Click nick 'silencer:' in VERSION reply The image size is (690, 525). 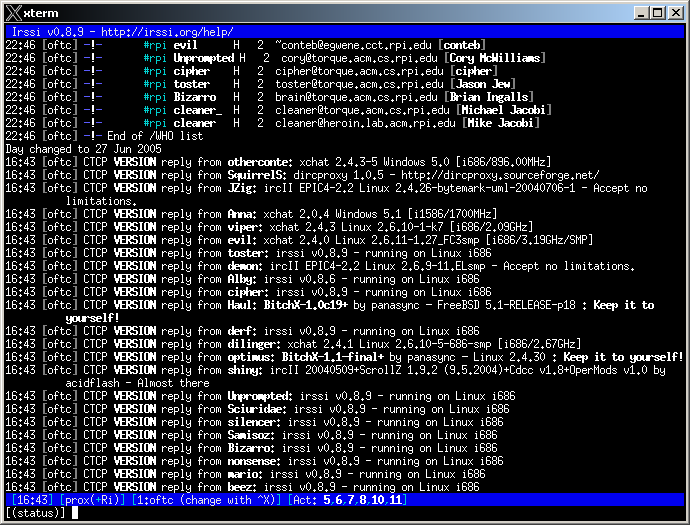[x=254, y=422]
